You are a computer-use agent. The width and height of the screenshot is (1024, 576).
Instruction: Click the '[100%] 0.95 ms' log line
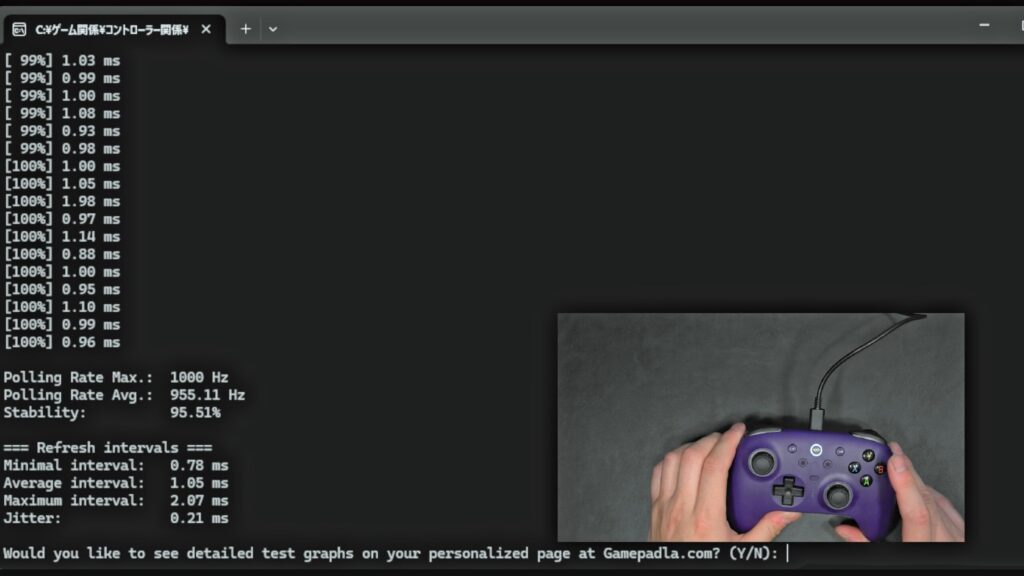(62, 289)
